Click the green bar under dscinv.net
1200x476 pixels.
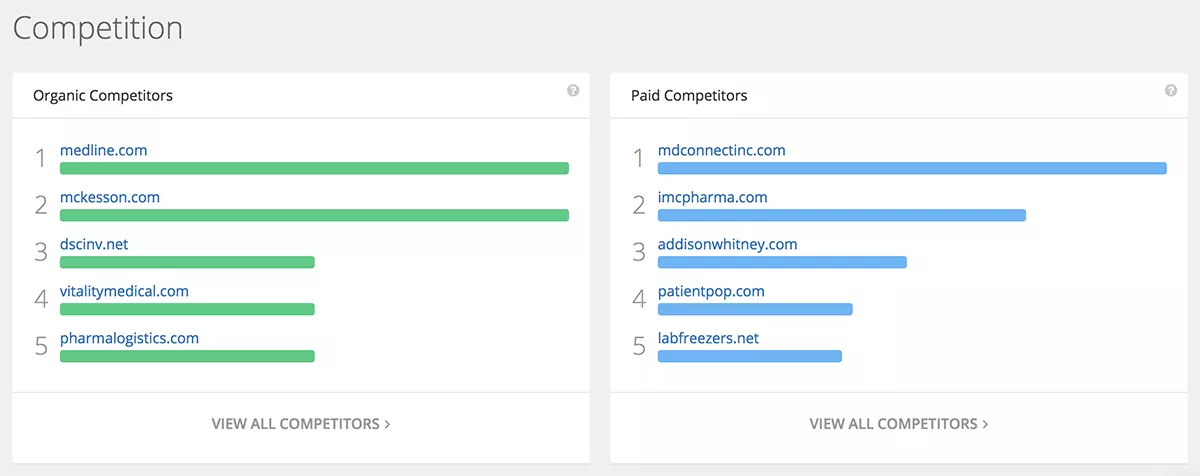187,262
